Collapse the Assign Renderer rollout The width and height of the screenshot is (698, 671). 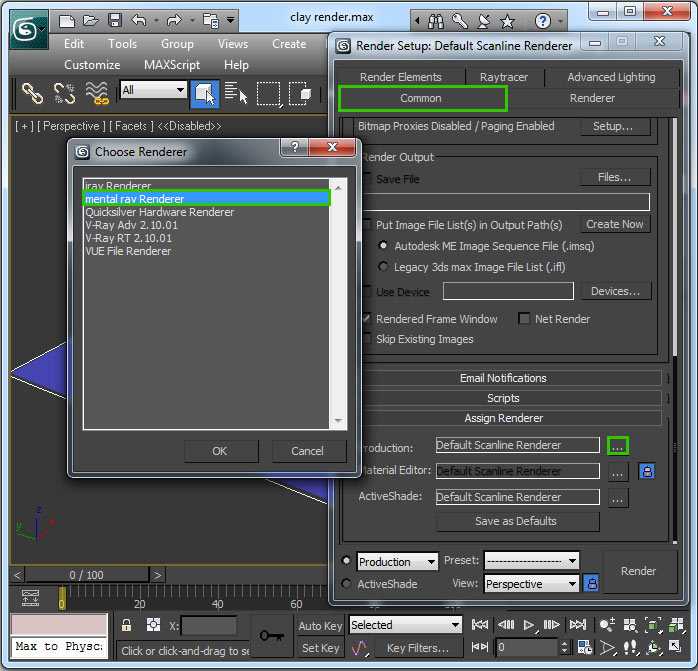pyautogui.click(x=503, y=418)
